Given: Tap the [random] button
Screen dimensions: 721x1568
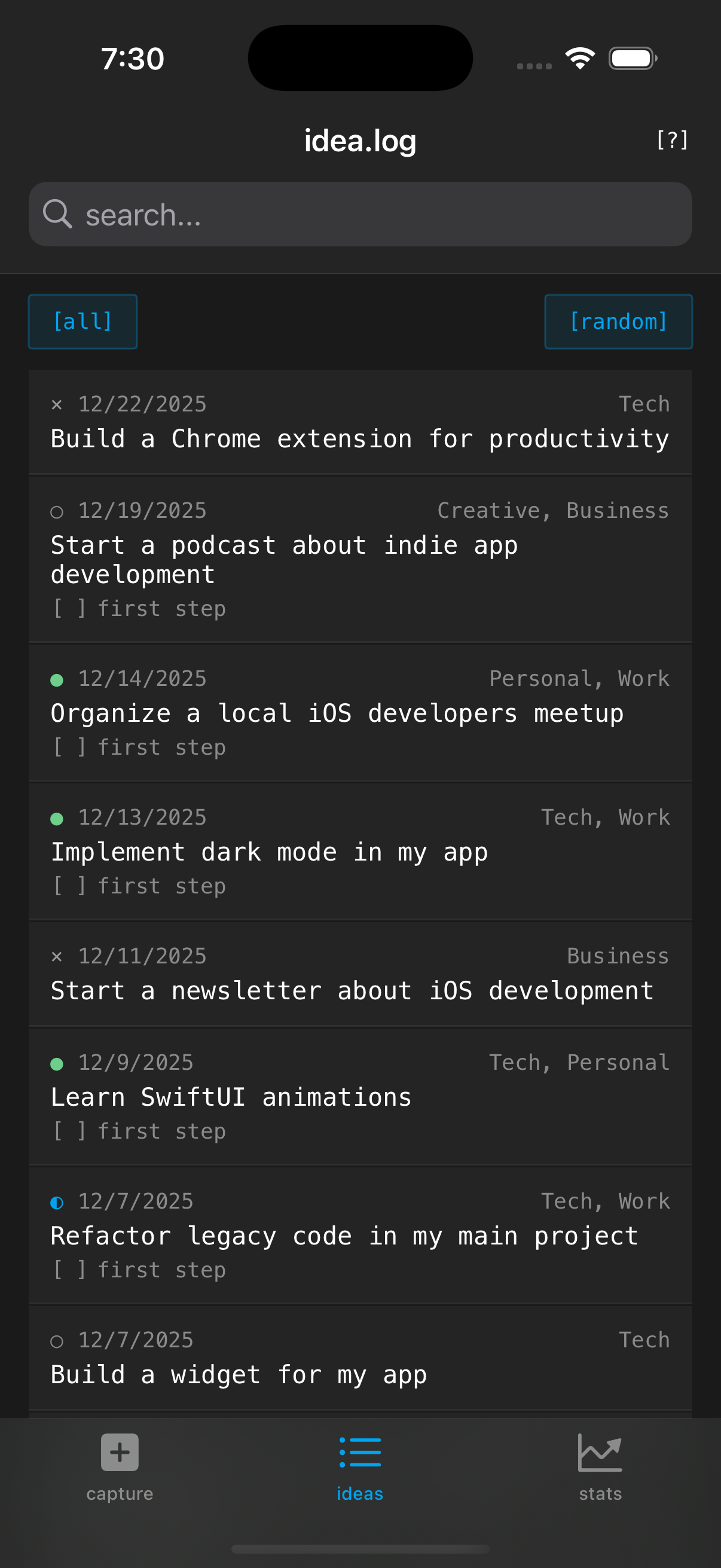Looking at the screenshot, I should (x=619, y=321).
